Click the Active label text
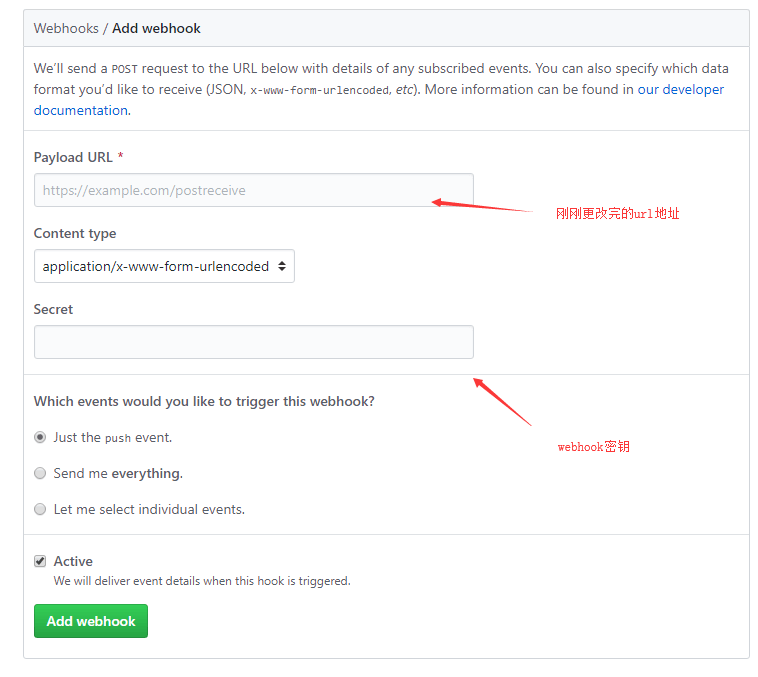This screenshot has width=758, height=677. click(73, 561)
